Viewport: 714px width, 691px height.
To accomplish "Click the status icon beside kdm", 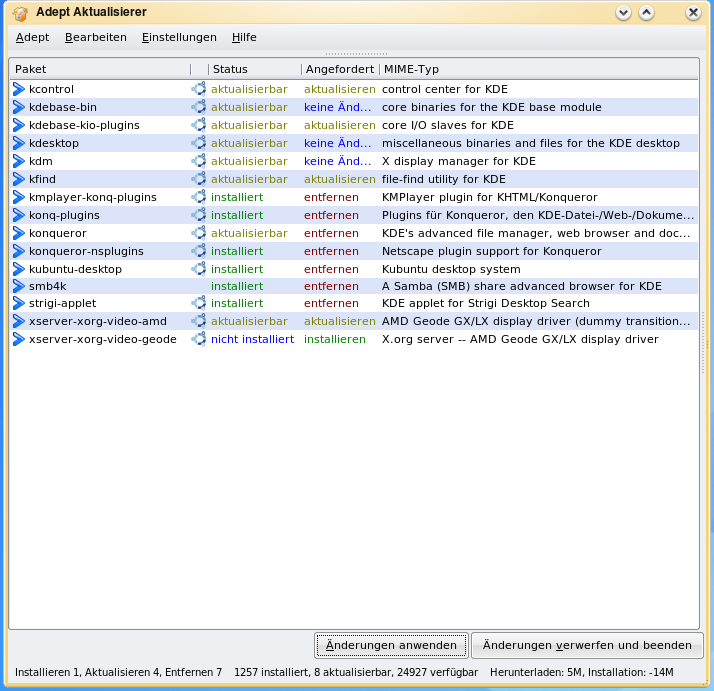I will [198, 161].
